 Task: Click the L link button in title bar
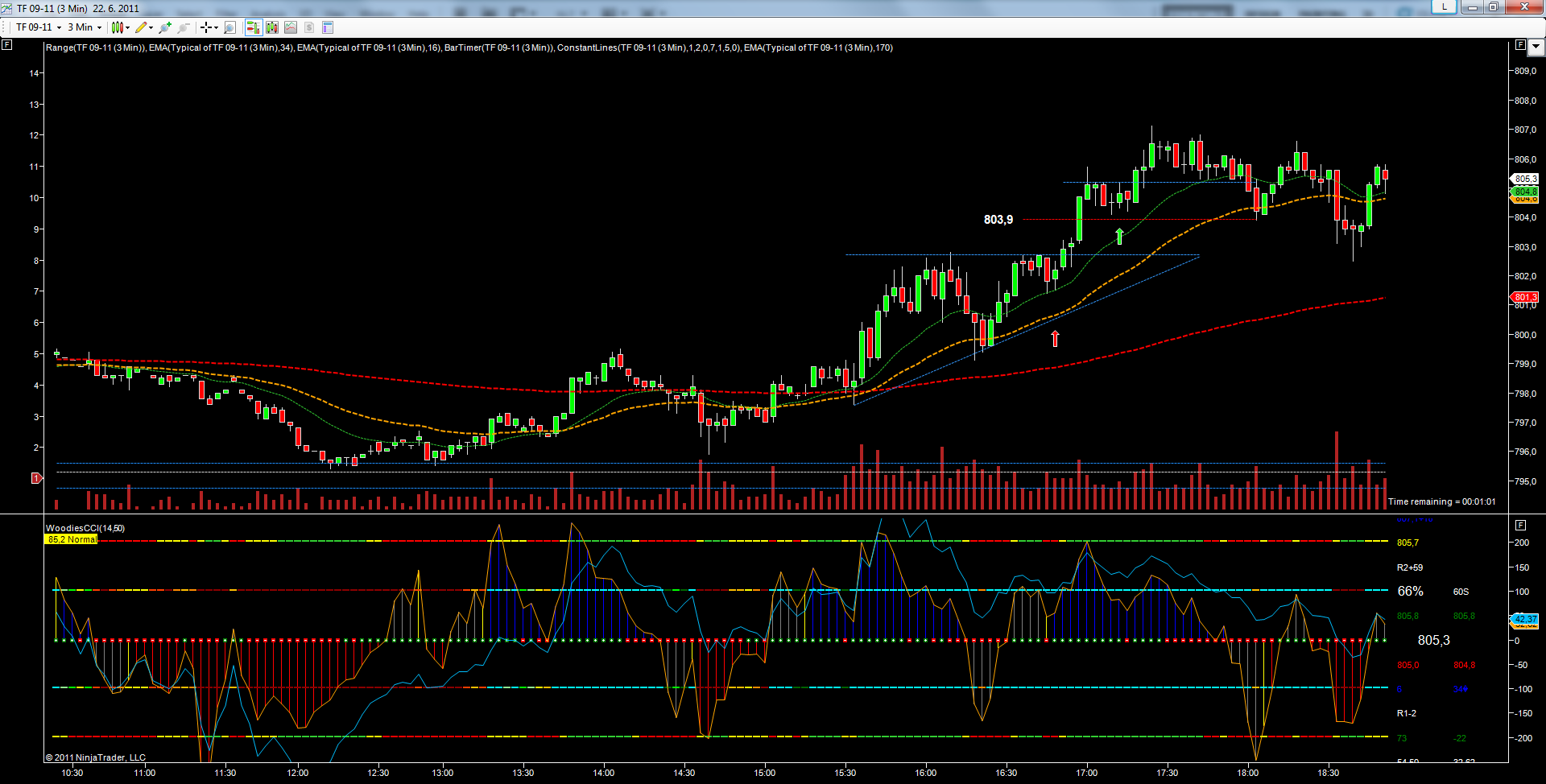click(x=1444, y=7)
